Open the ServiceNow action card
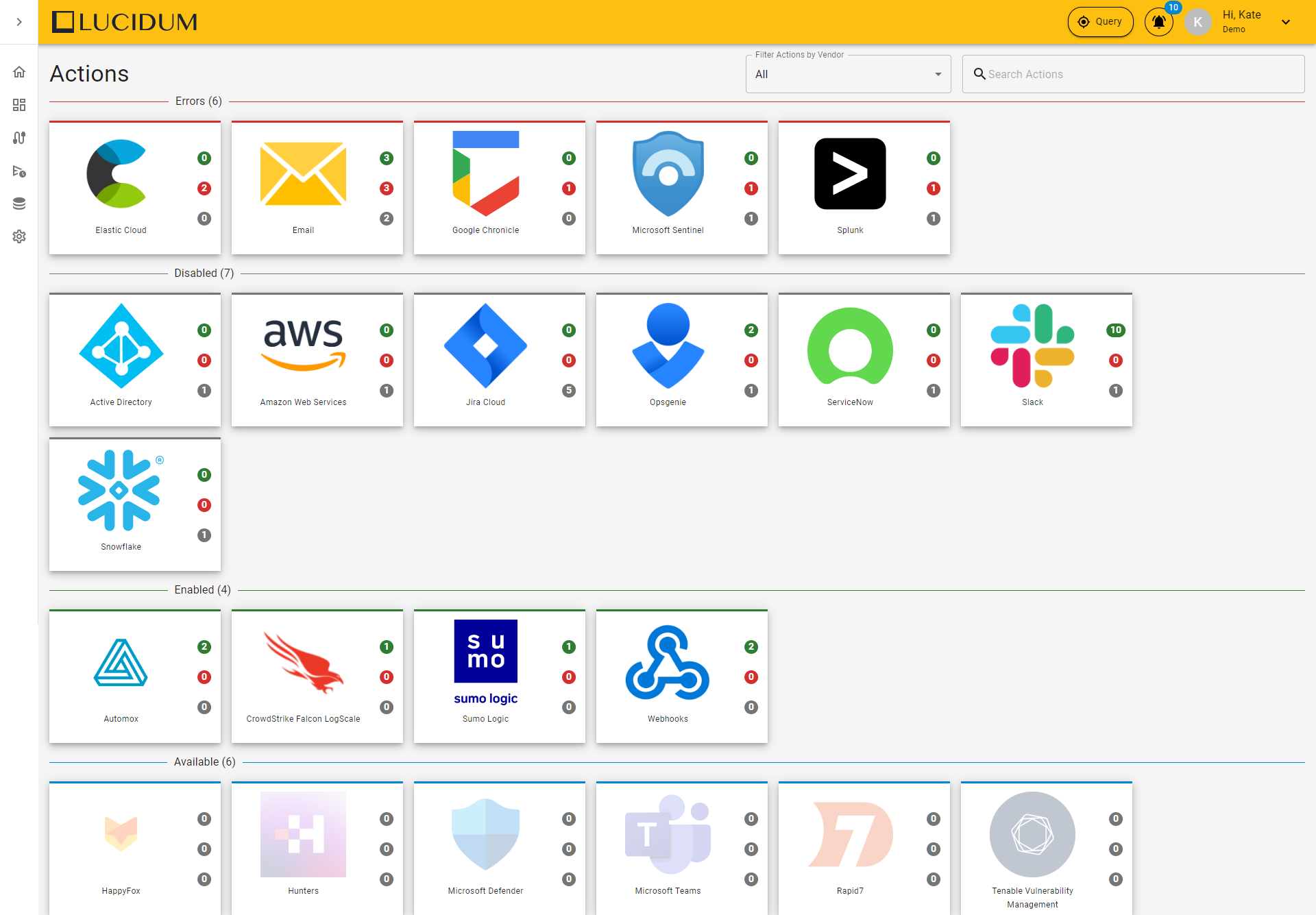Screen dimensions: 1316x915 coord(864,360)
